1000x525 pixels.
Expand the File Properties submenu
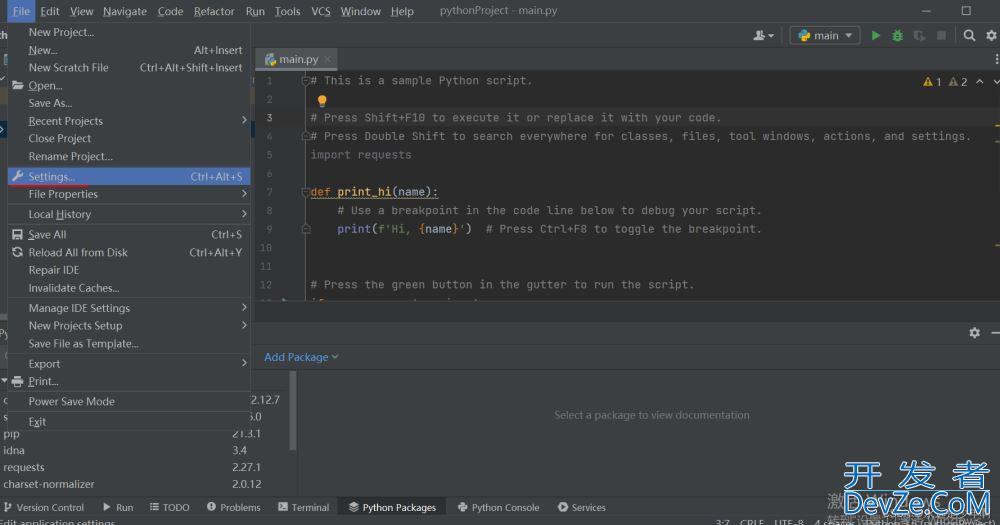tap(129, 194)
